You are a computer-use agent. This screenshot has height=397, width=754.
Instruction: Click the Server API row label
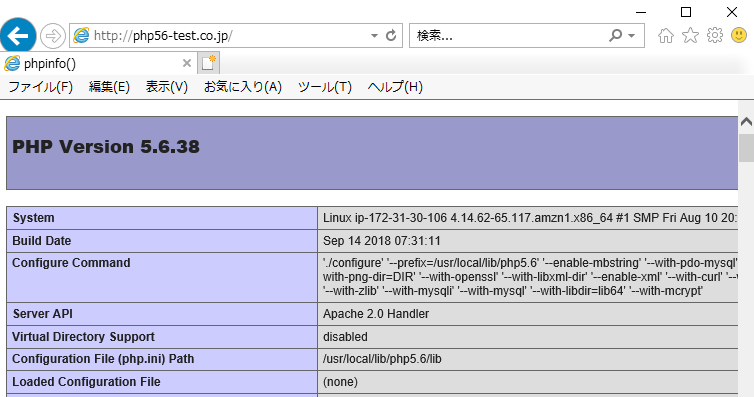pyautogui.click(x=43, y=314)
